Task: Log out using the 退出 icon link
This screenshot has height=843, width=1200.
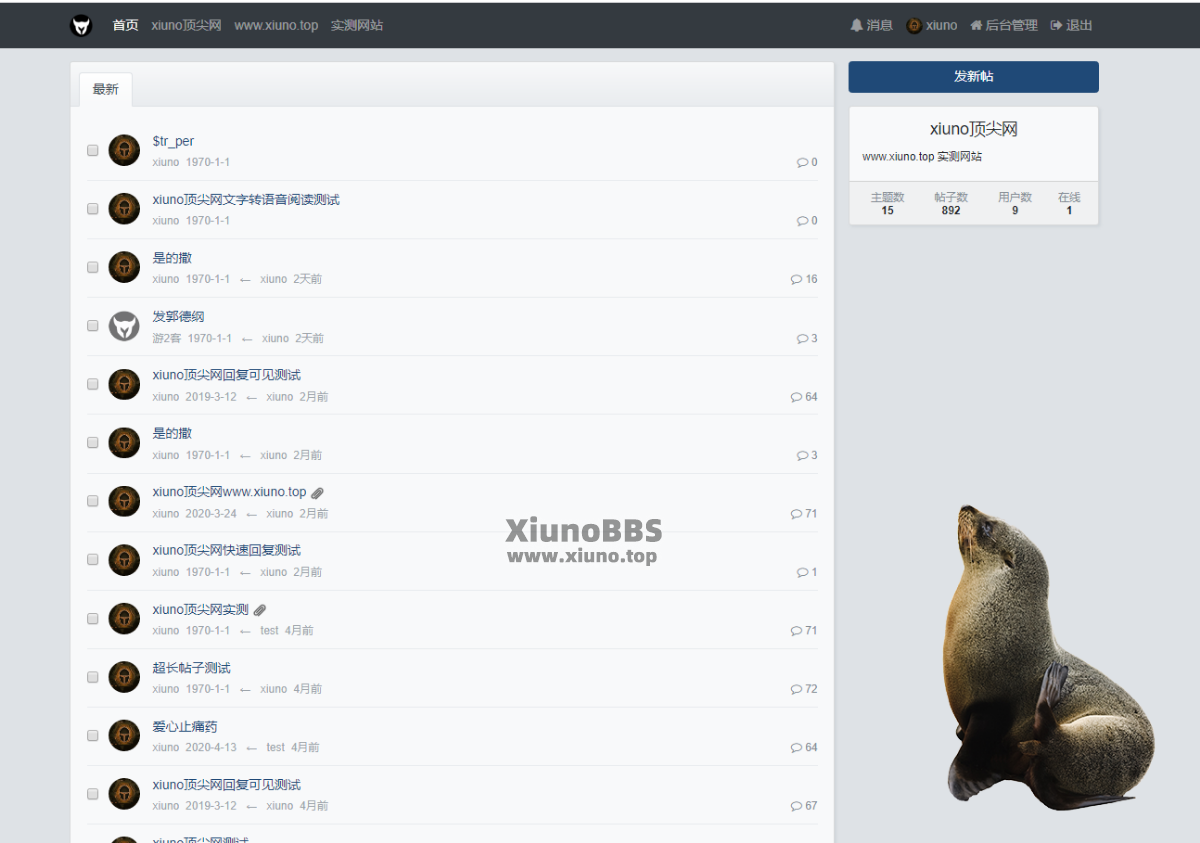Action: click(x=1071, y=25)
